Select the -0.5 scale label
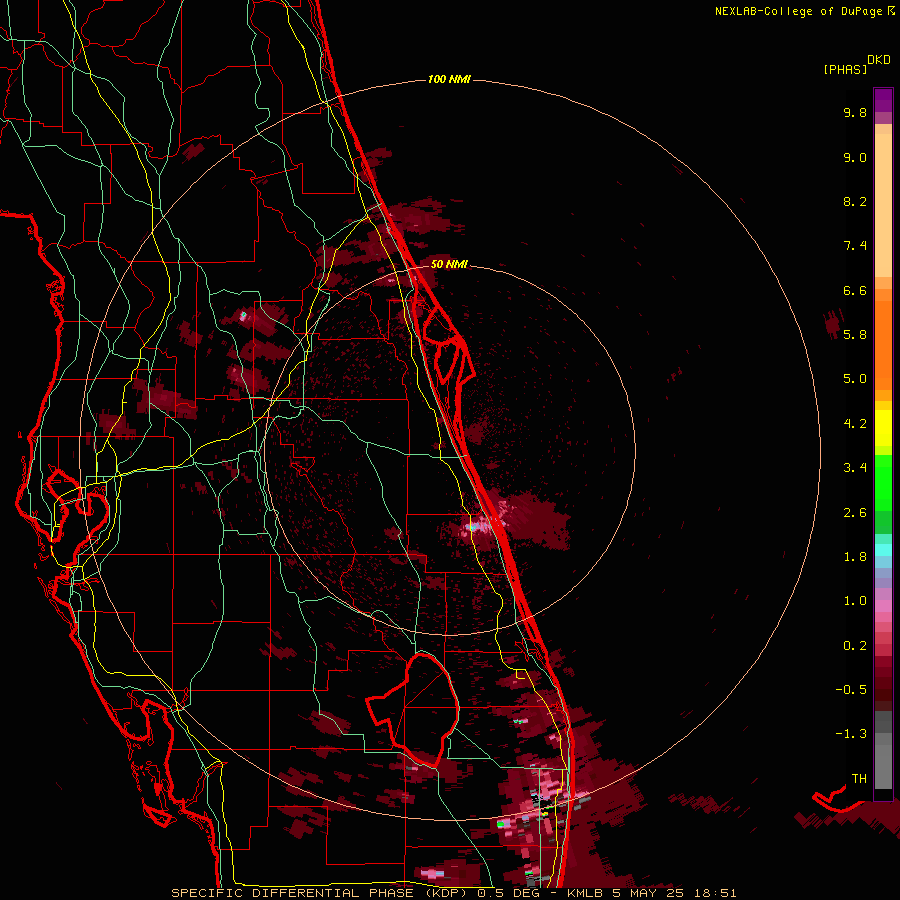The width and height of the screenshot is (900, 900). (851, 689)
